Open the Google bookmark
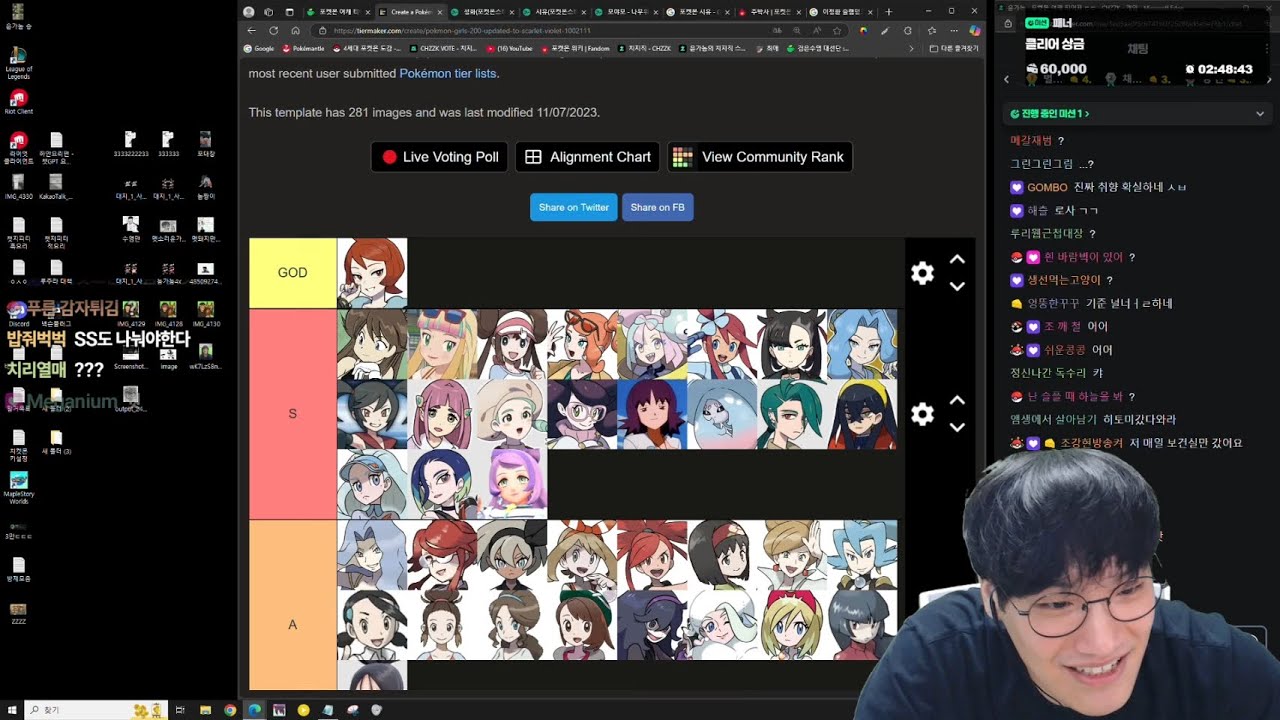 259,48
